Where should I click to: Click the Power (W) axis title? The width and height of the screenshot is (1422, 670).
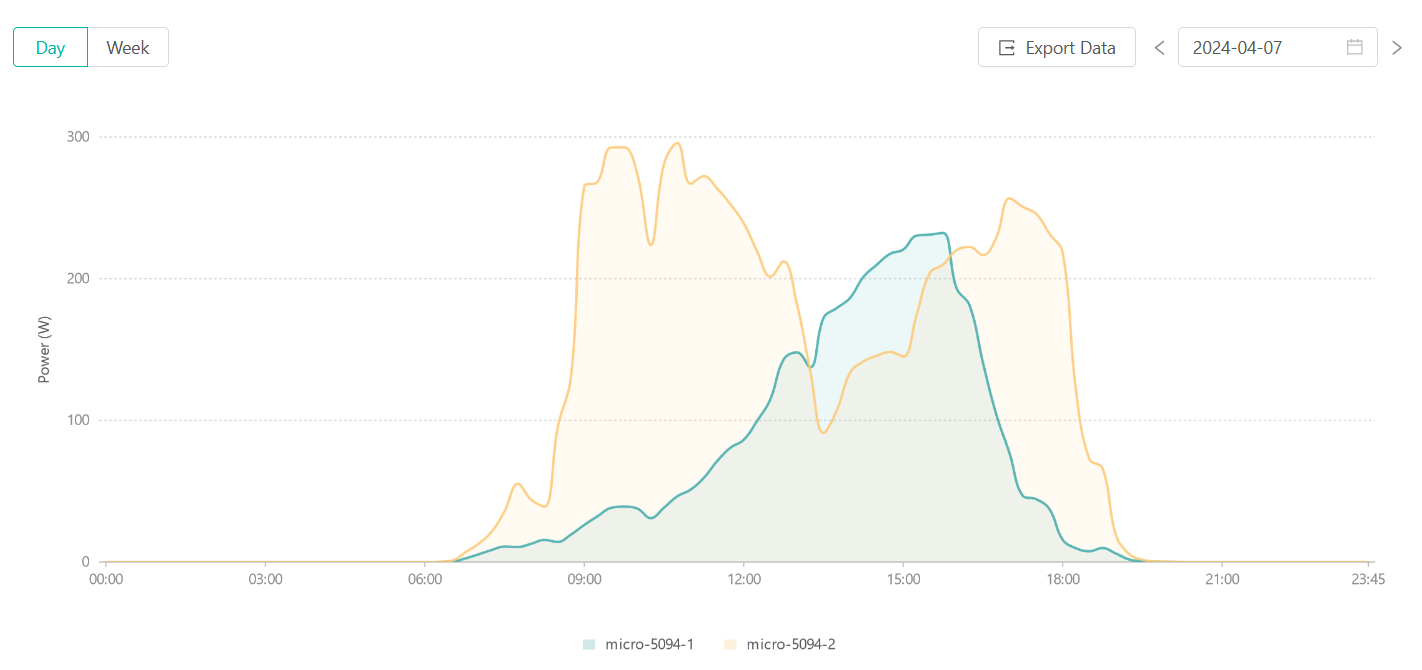pyautogui.click(x=44, y=350)
